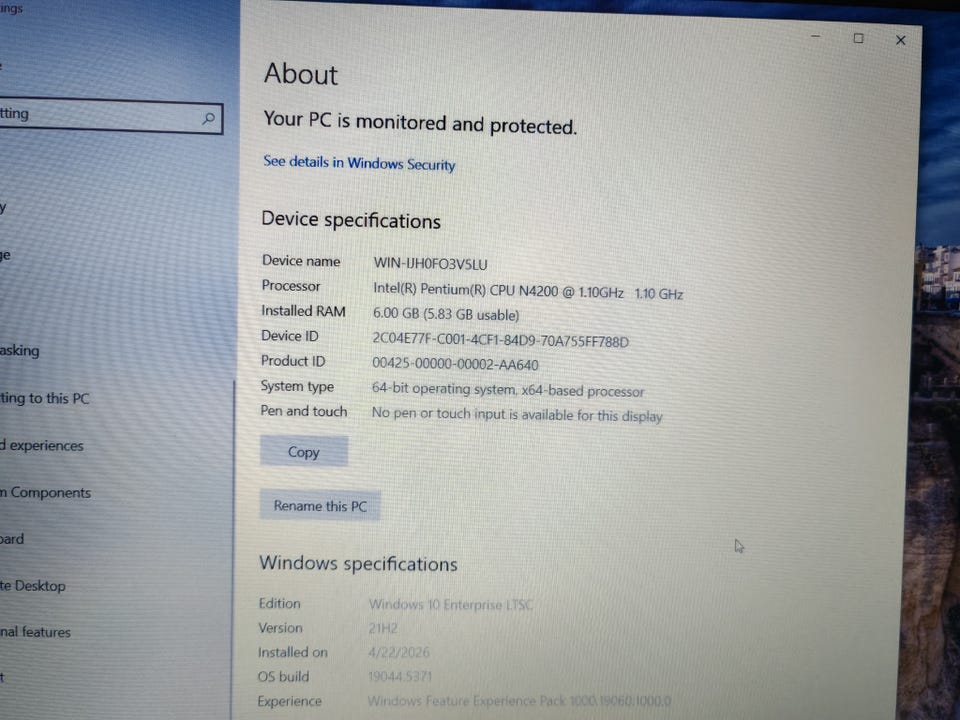This screenshot has height=720, width=960.
Task: Open Clipboard sidebar item
Action: [12, 539]
